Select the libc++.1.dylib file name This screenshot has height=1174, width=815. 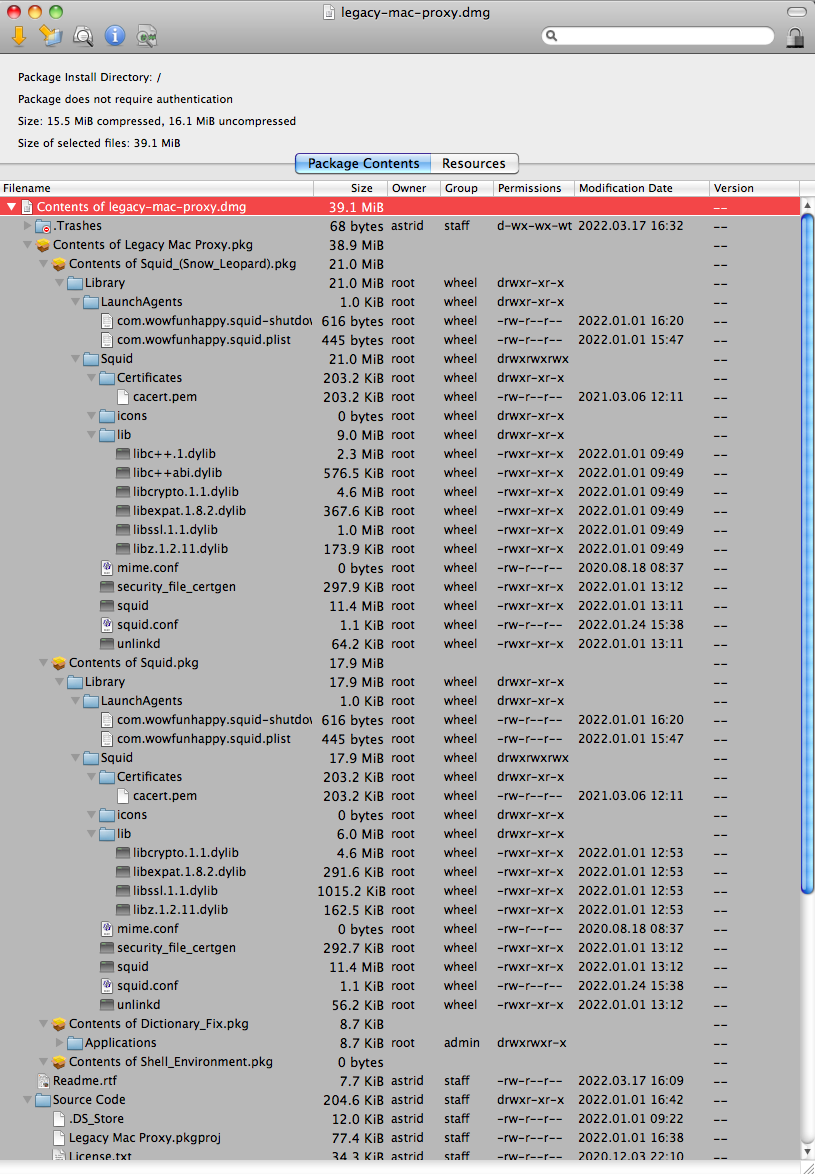tap(174, 454)
